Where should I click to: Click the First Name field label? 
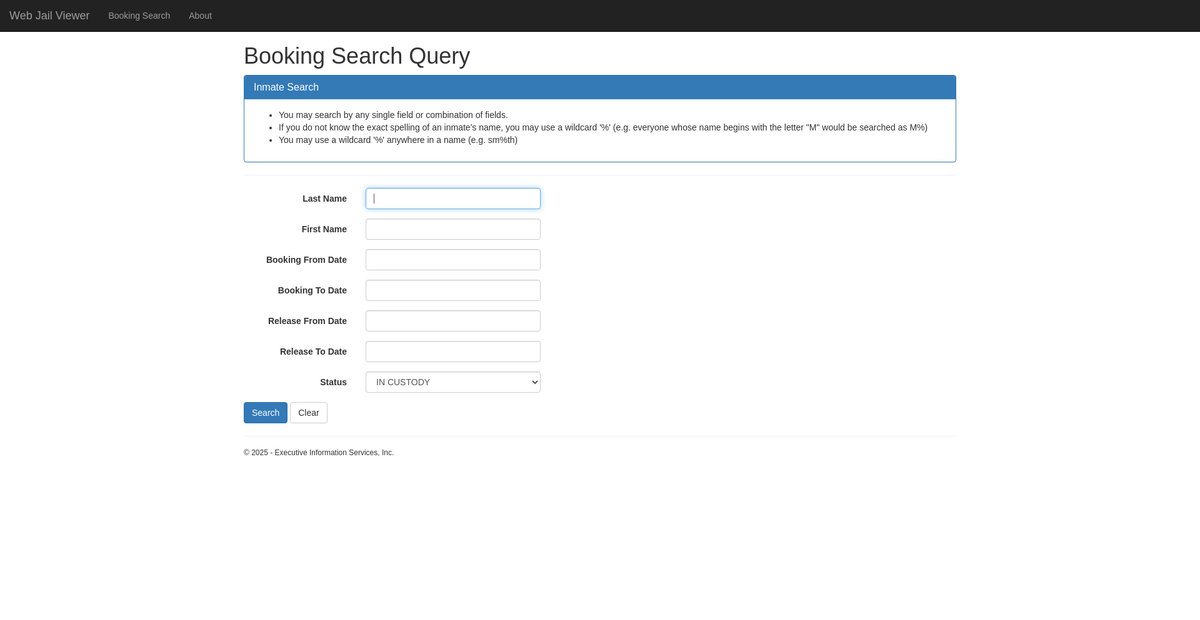coord(324,229)
